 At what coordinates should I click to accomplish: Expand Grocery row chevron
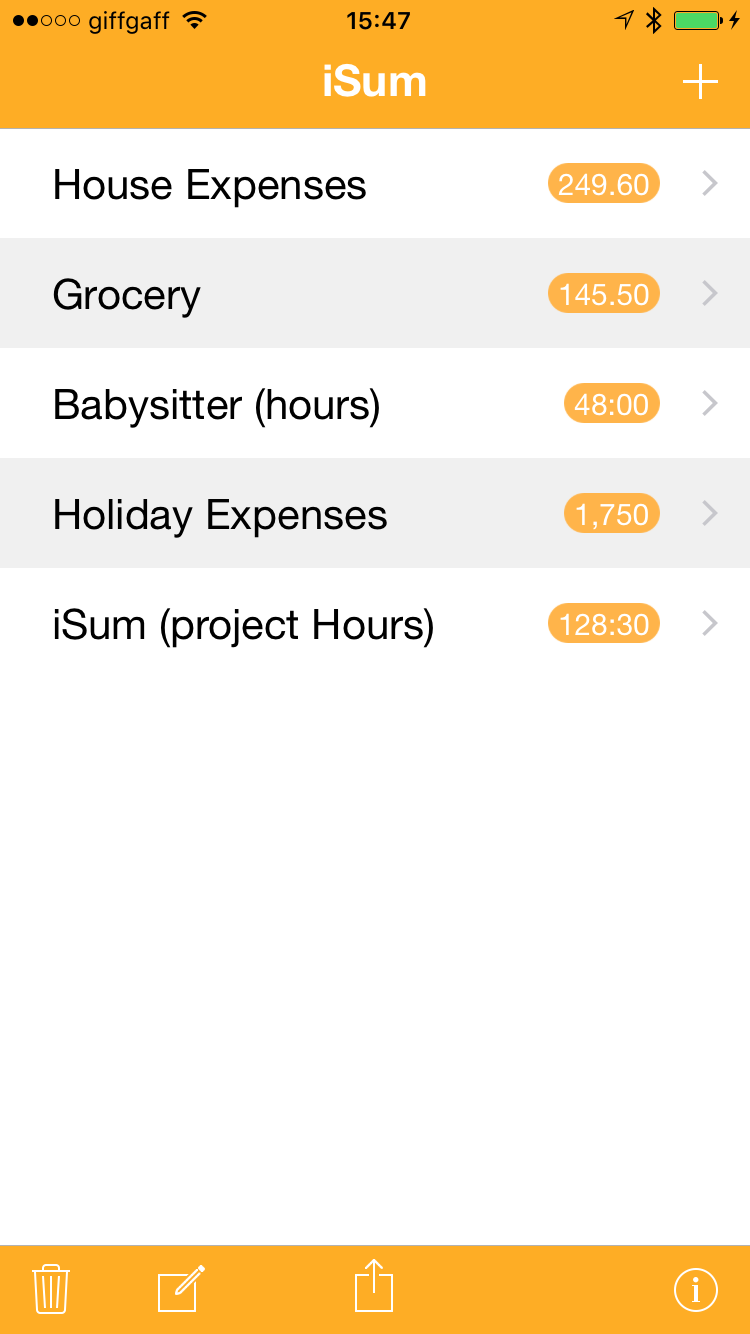tap(710, 294)
